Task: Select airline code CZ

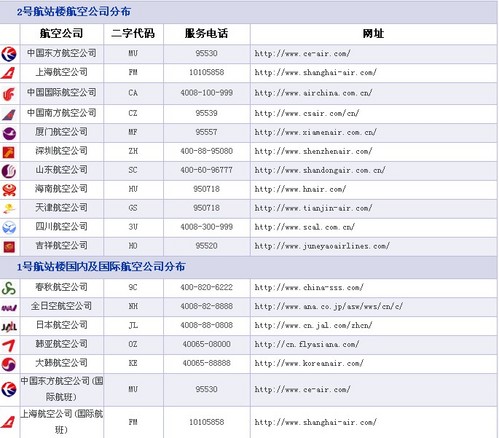Action: pyautogui.click(x=133, y=113)
